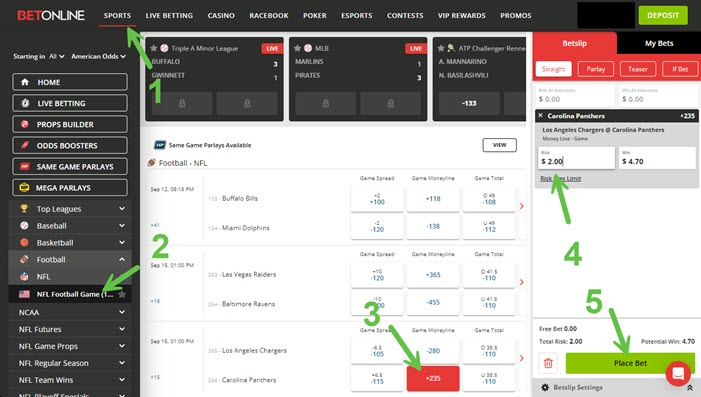Collapse the Football section
701x397 pixels.
tap(122, 259)
